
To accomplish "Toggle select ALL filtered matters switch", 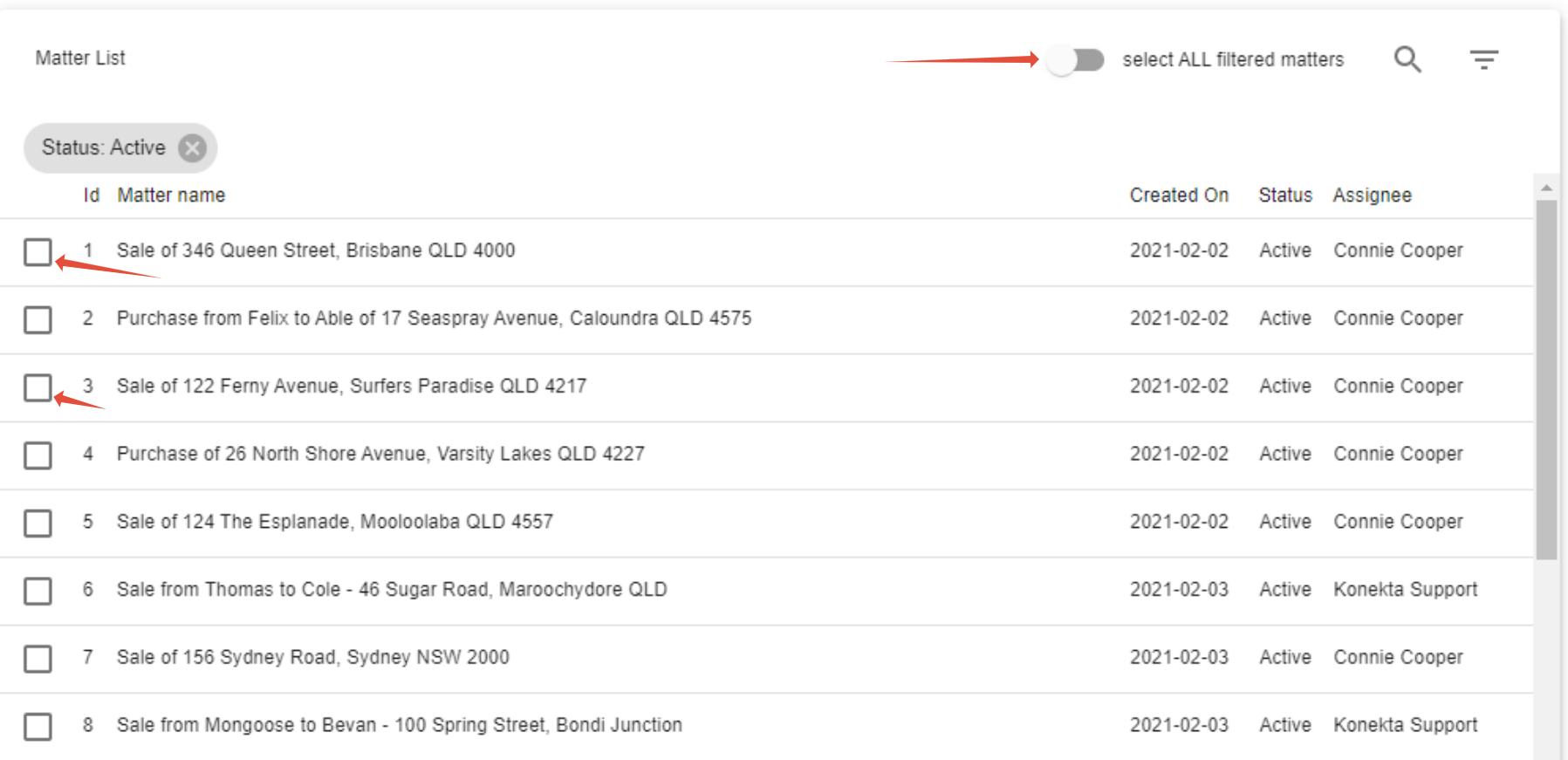I will (x=1075, y=60).
